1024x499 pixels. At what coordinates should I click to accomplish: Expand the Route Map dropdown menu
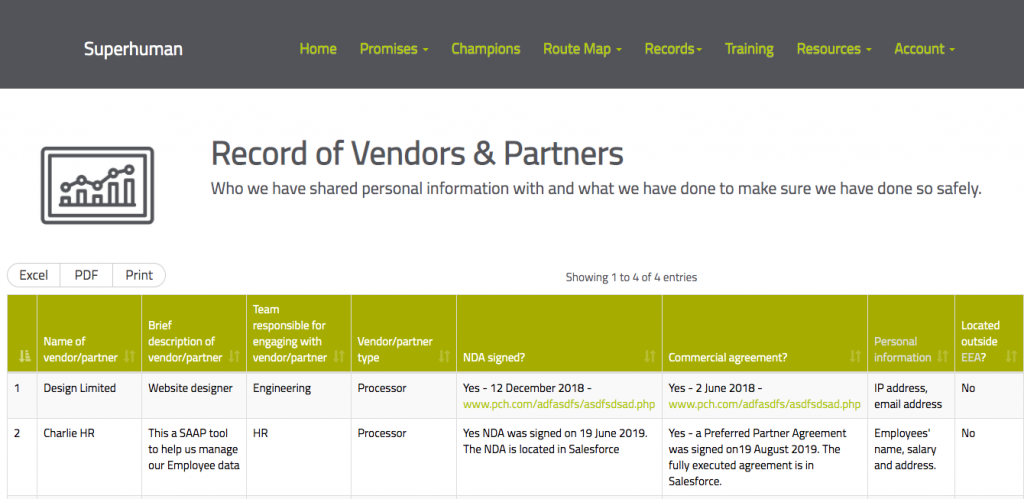583,49
